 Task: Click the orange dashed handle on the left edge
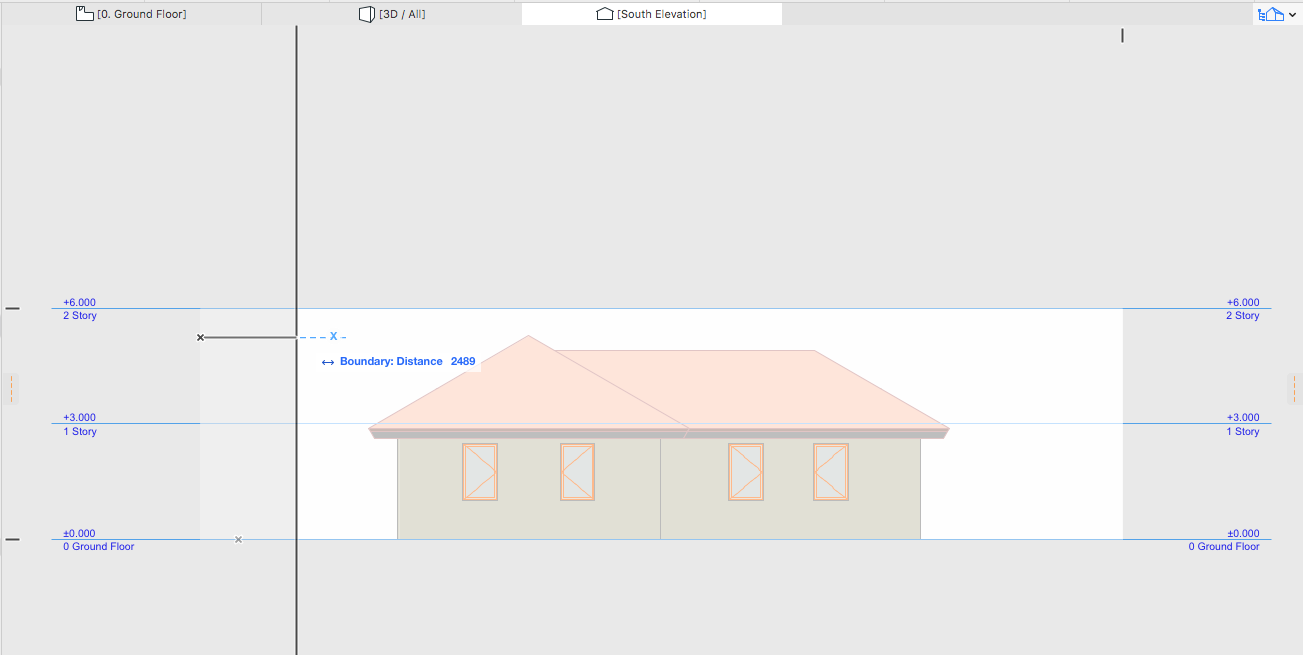pos(11,388)
